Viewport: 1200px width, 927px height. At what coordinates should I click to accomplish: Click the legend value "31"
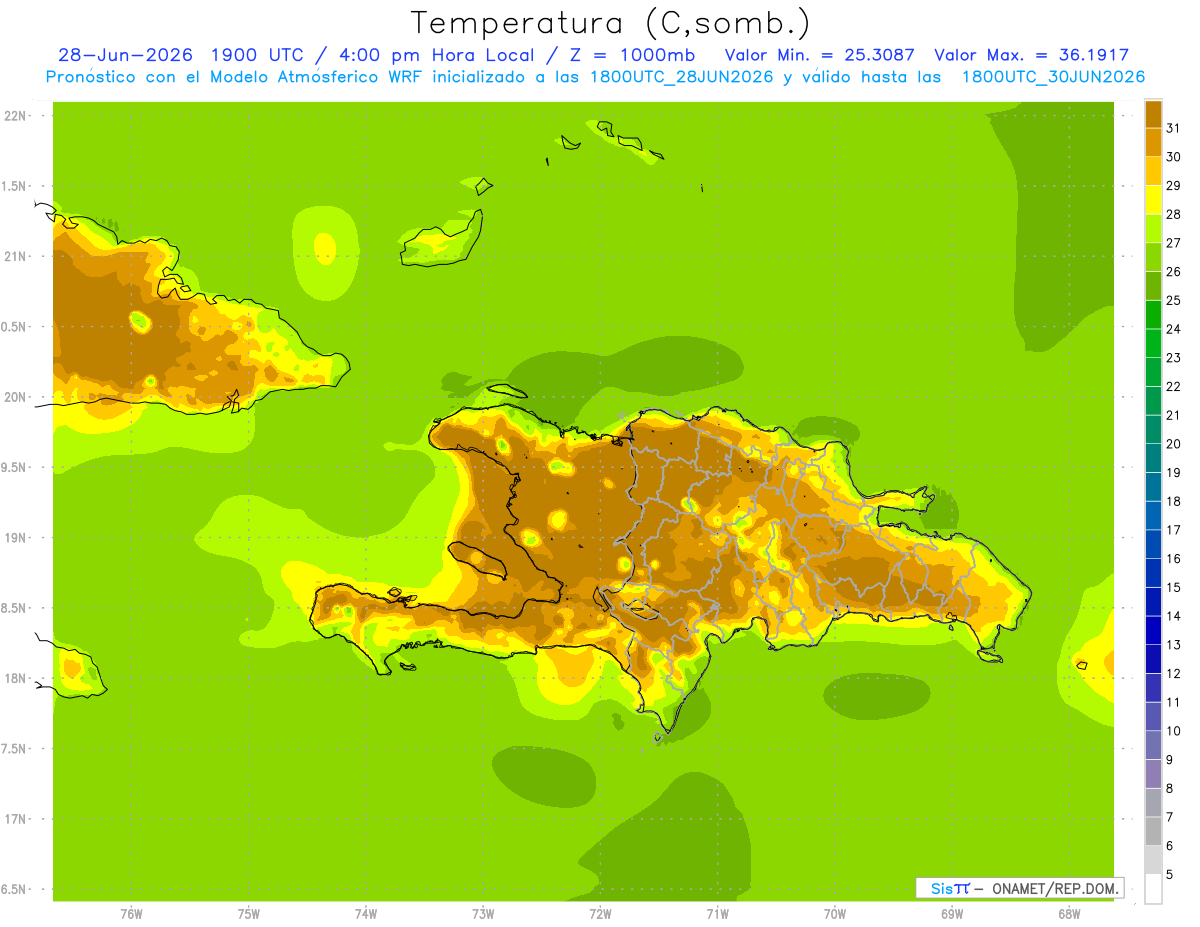1173,128
